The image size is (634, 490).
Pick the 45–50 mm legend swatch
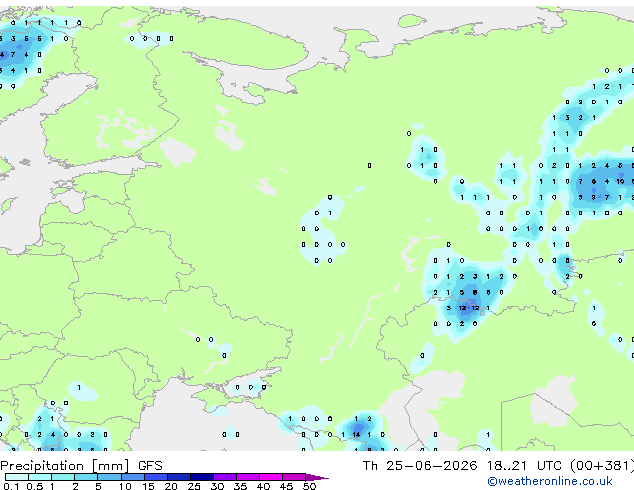[294, 477]
